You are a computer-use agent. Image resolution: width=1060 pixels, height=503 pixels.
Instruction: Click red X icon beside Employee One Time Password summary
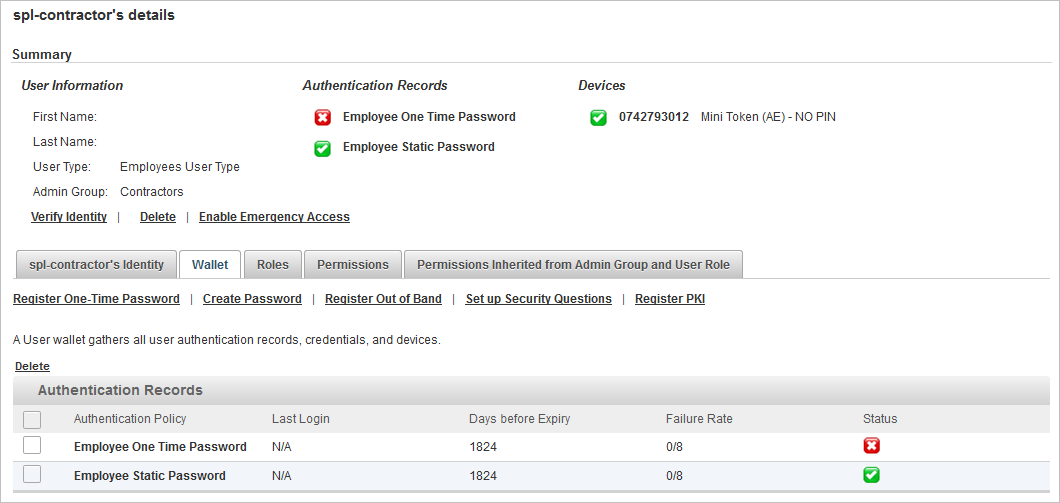[322, 118]
